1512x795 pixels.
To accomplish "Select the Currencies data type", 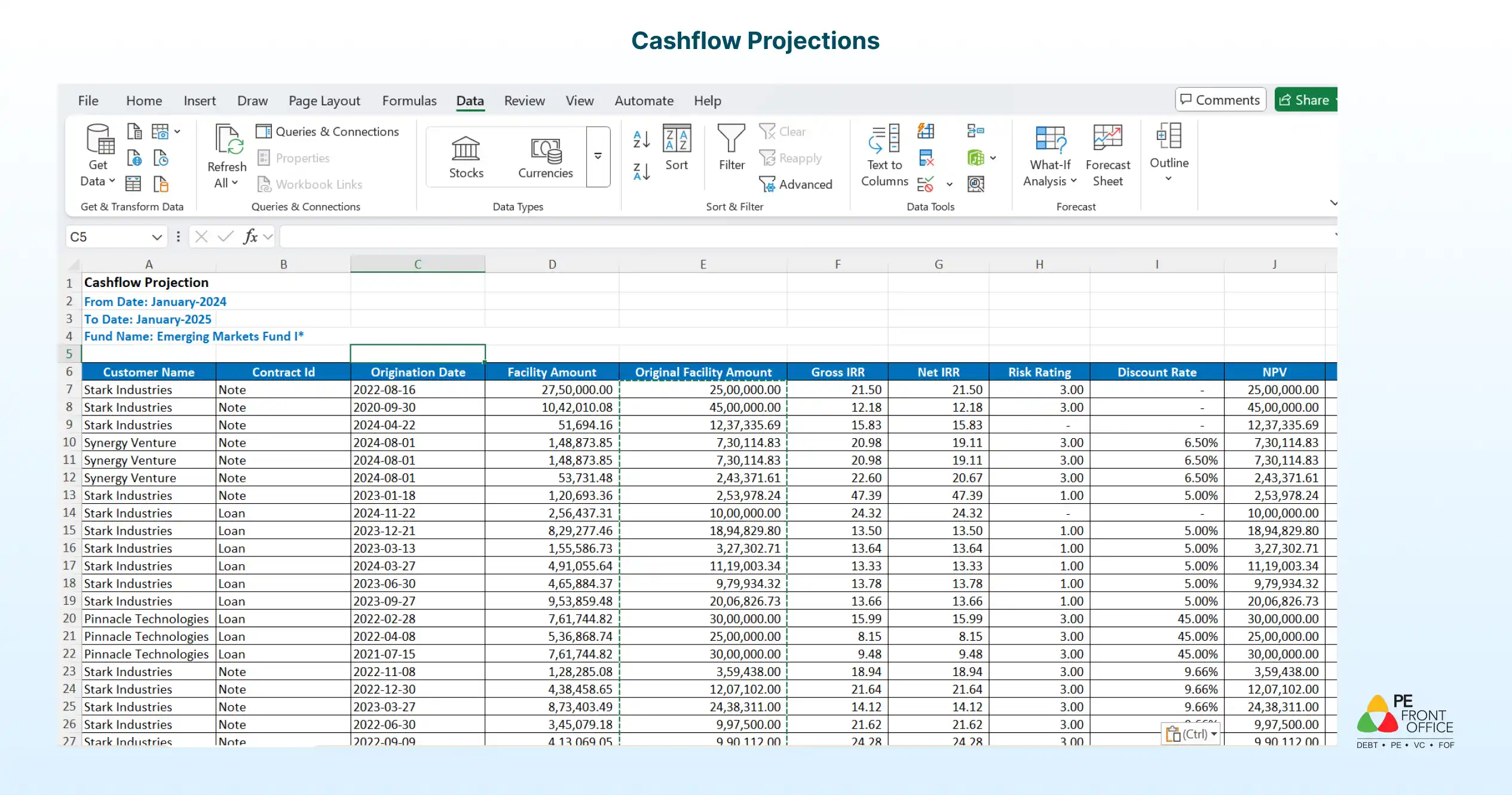I will 545,157.
